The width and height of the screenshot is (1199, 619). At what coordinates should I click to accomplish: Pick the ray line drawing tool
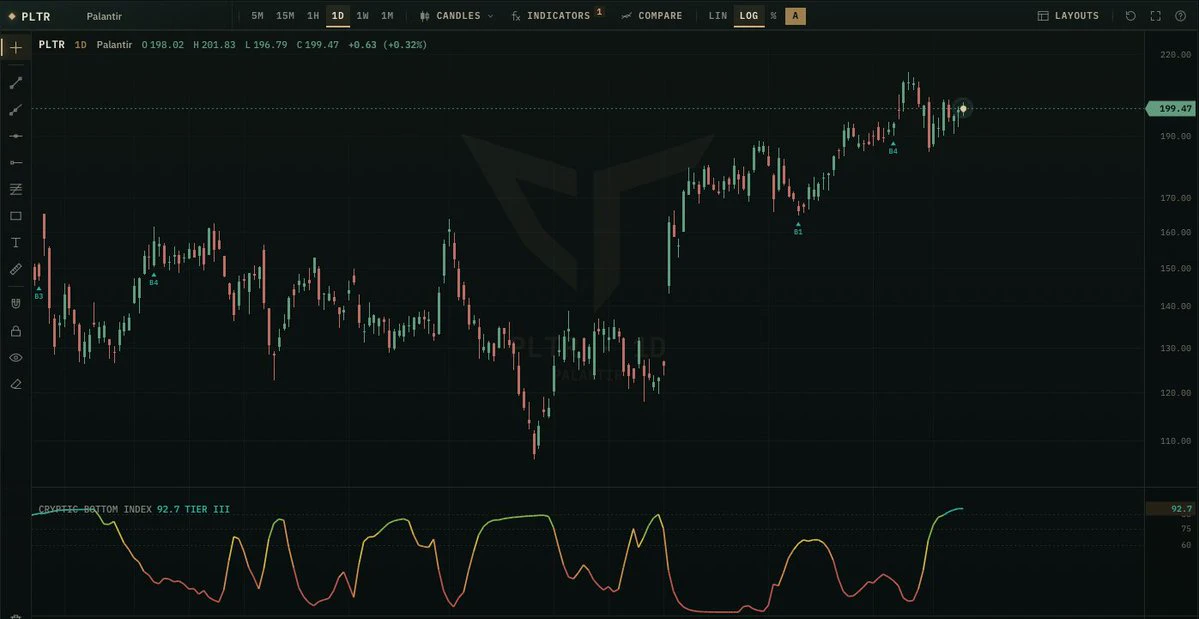point(15,110)
